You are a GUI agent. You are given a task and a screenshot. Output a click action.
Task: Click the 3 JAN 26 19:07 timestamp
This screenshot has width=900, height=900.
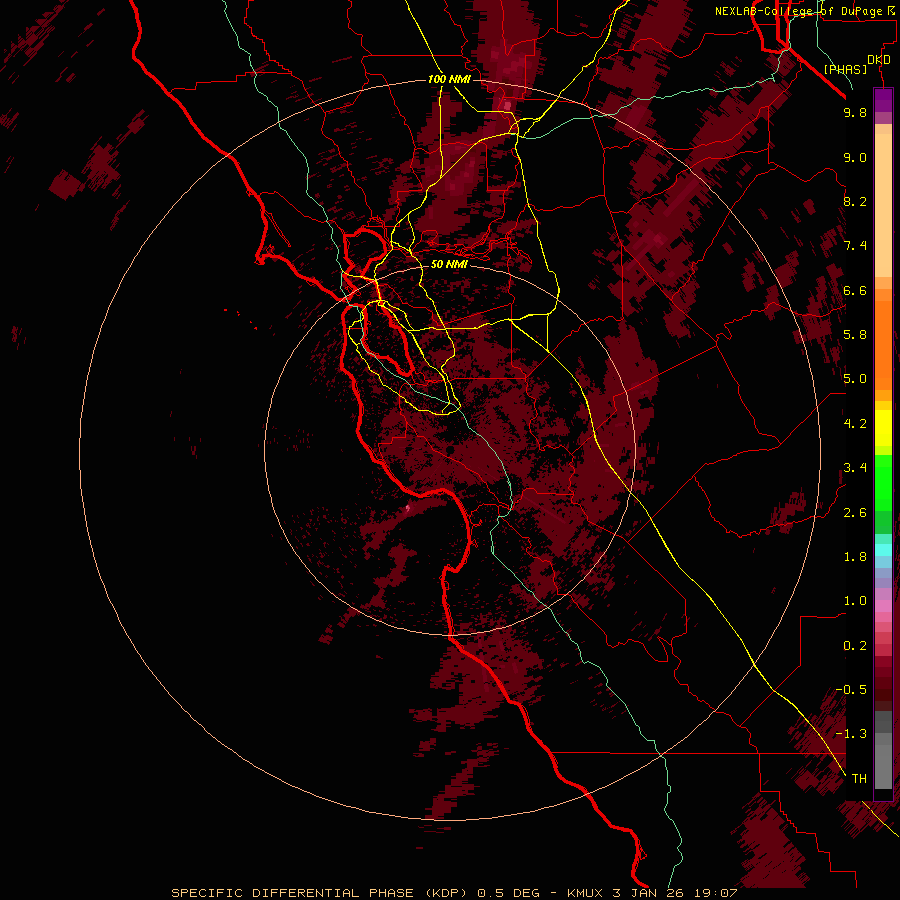pyautogui.click(x=675, y=893)
